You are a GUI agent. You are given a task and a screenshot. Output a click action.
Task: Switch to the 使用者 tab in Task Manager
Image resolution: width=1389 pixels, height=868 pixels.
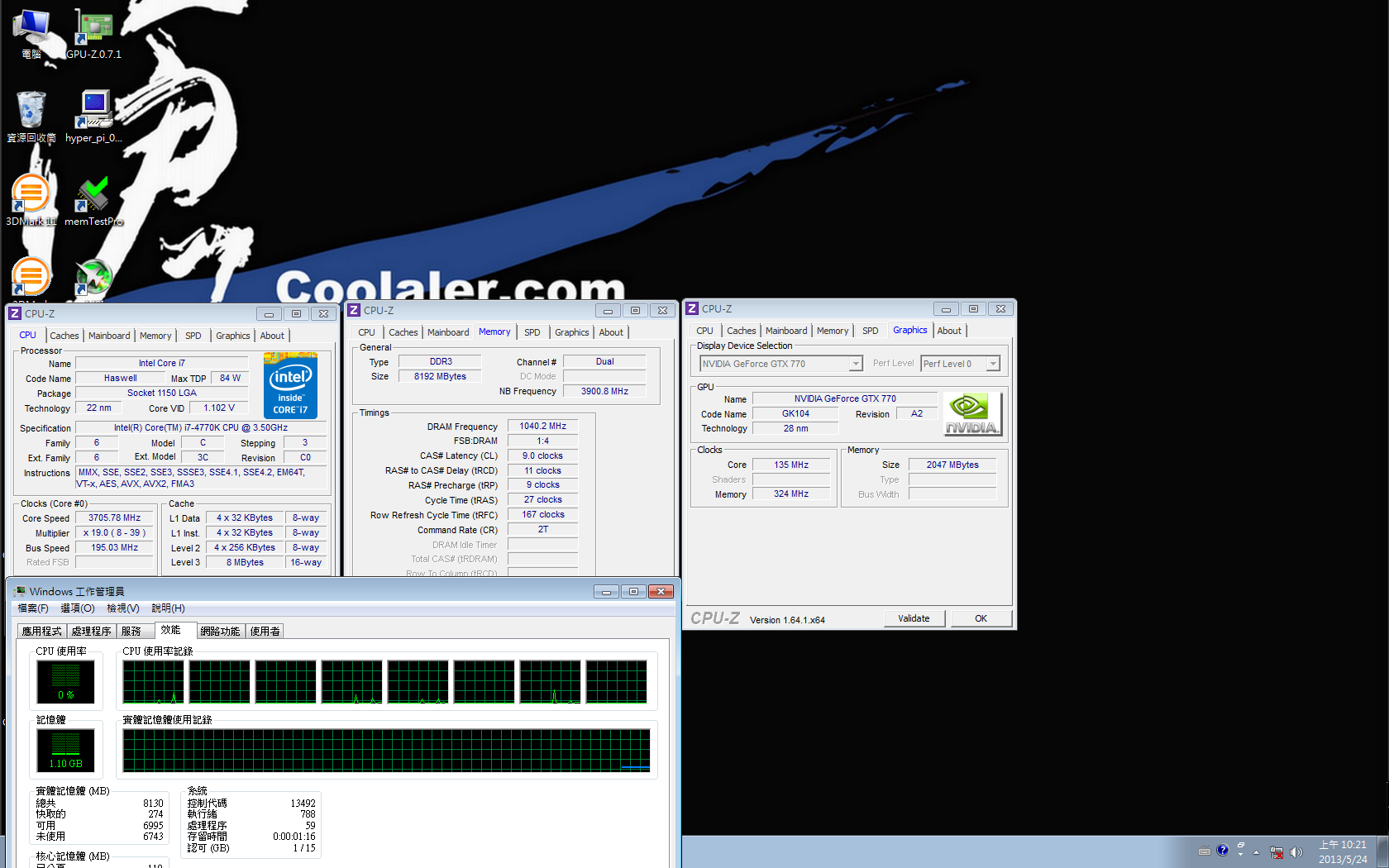[265, 632]
